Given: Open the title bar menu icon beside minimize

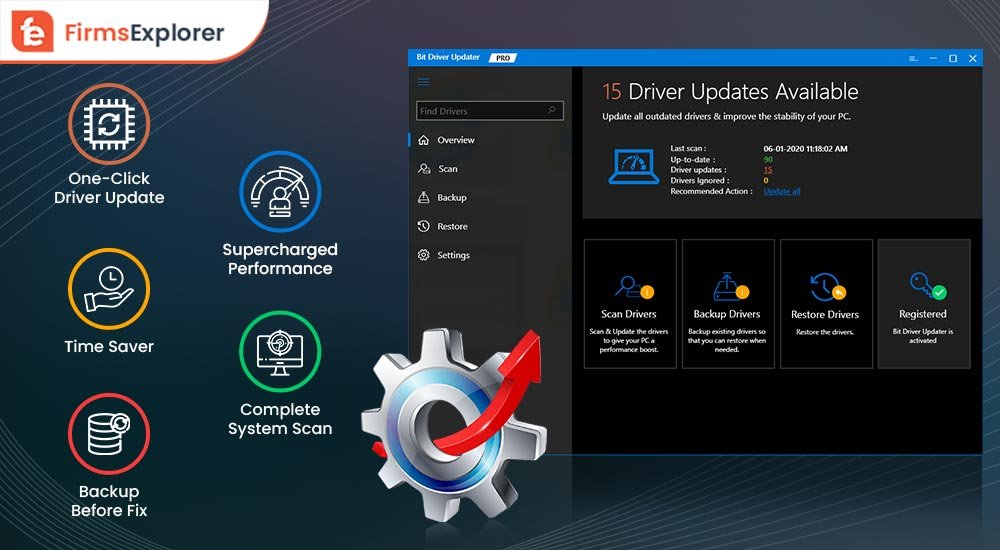Looking at the screenshot, I should point(913,58).
